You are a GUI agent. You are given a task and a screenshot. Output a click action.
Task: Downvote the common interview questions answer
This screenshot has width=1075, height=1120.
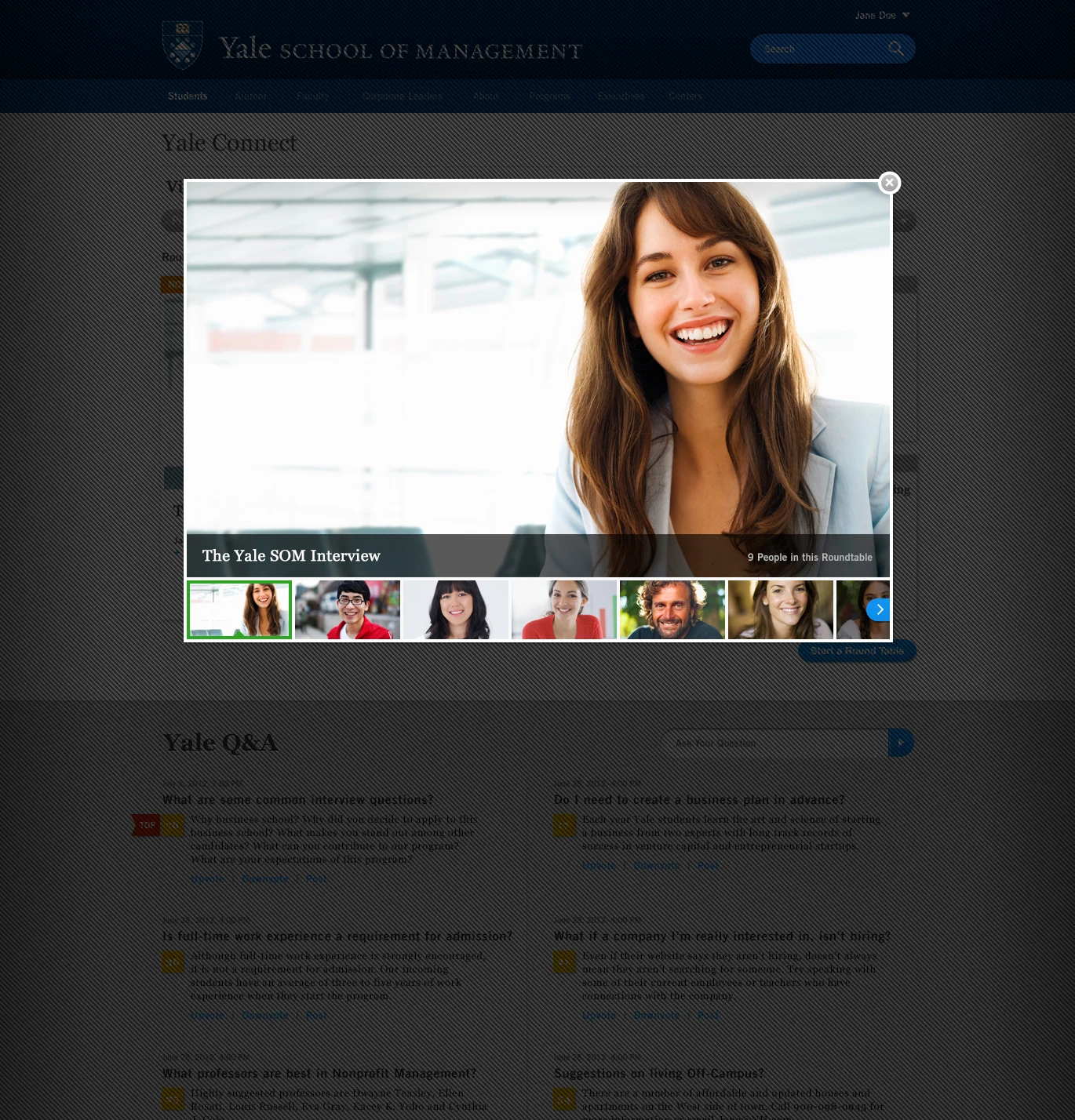tap(264, 879)
